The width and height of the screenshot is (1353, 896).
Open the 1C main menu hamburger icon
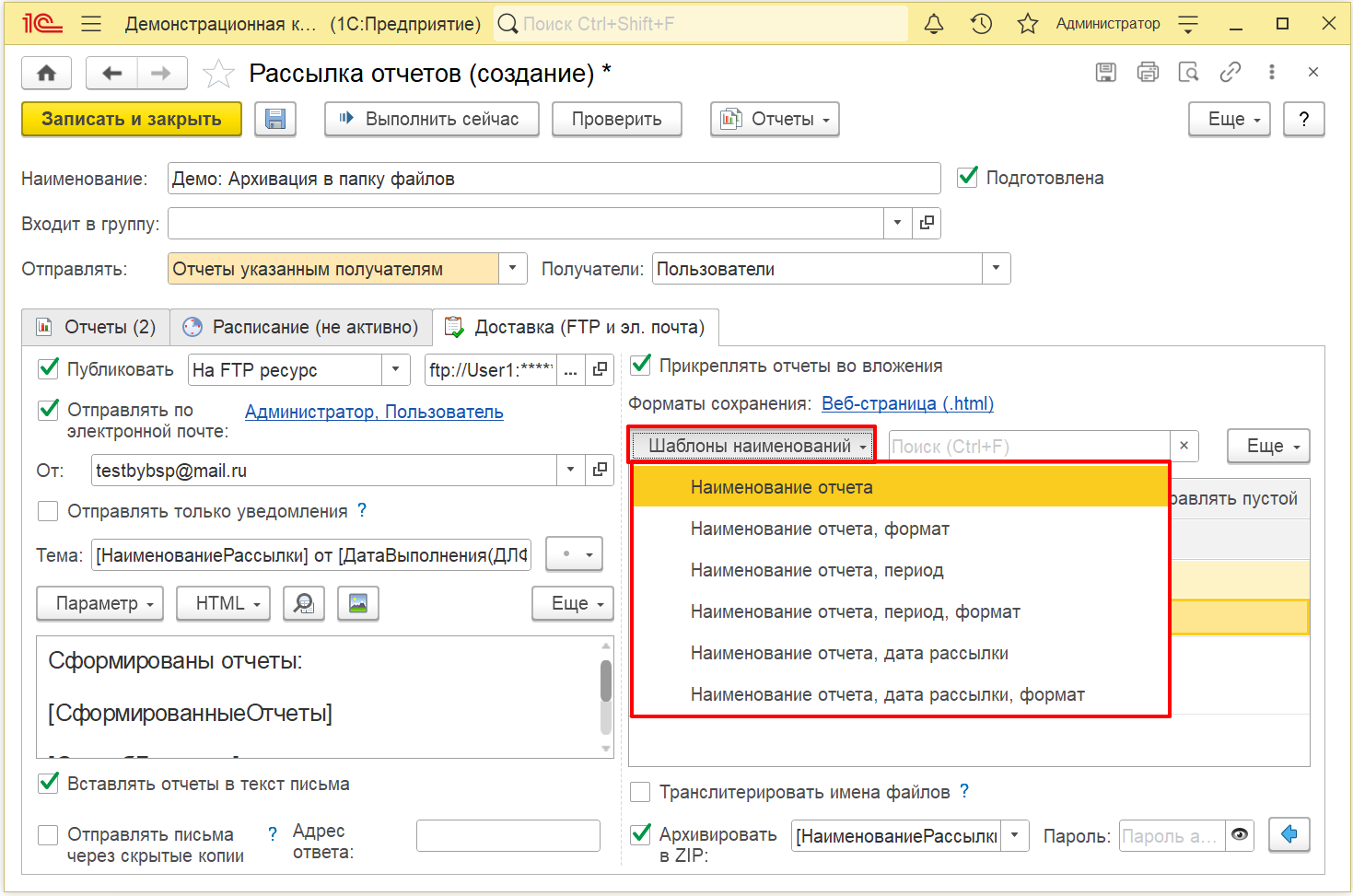click(x=91, y=24)
